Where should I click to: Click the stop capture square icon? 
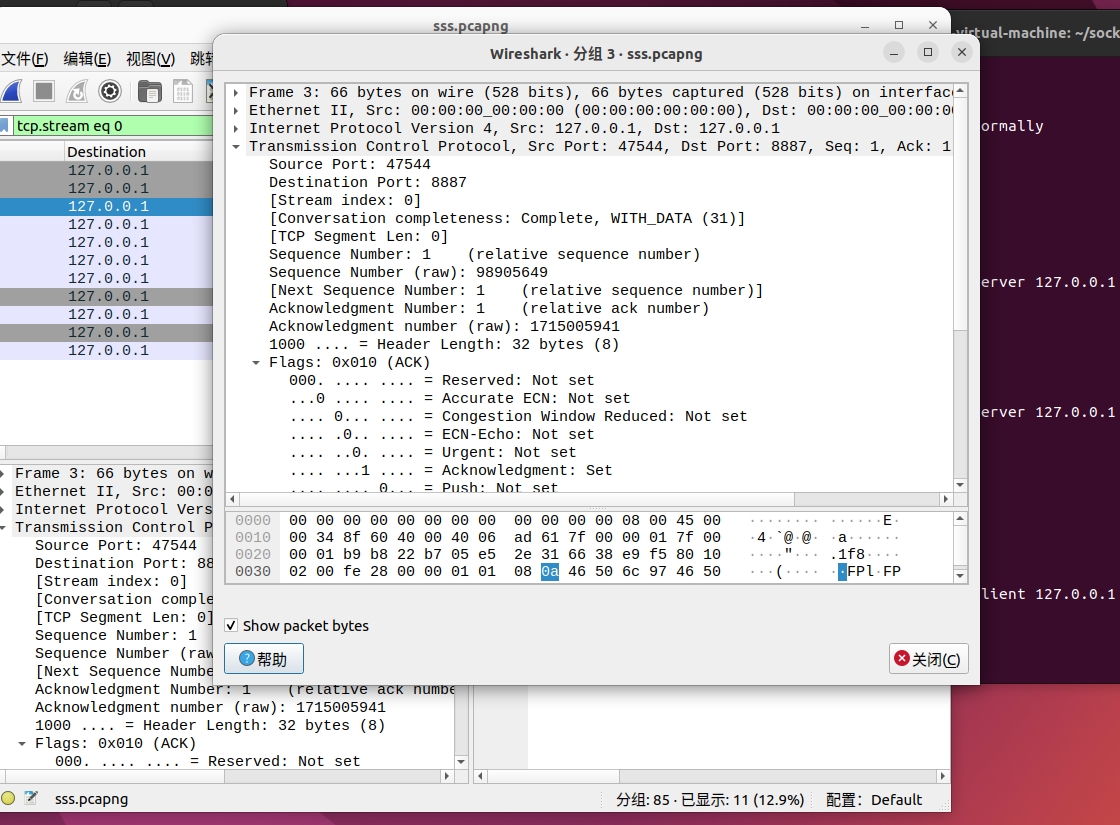(44, 91)
